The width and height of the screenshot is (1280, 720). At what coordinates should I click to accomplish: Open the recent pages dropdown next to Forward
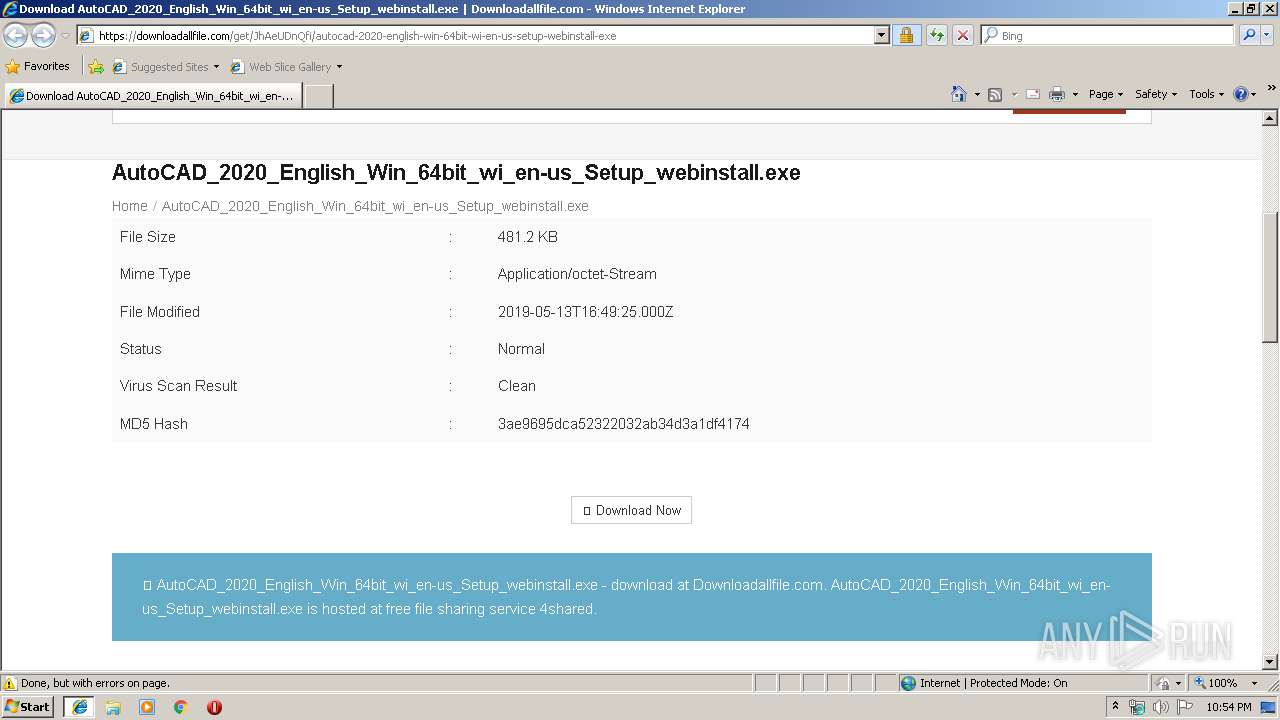pyautogui.click(x=65, y=36)
